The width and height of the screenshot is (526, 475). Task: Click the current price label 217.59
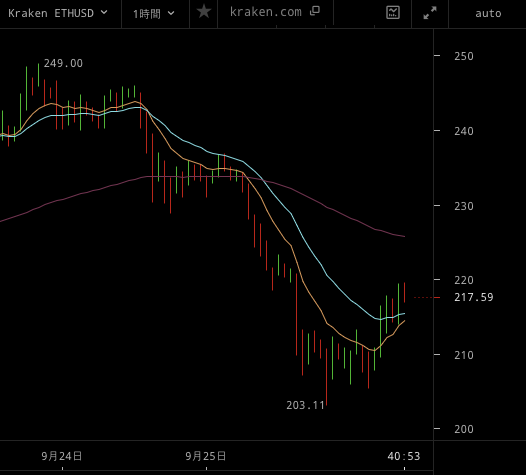point(474,297)
